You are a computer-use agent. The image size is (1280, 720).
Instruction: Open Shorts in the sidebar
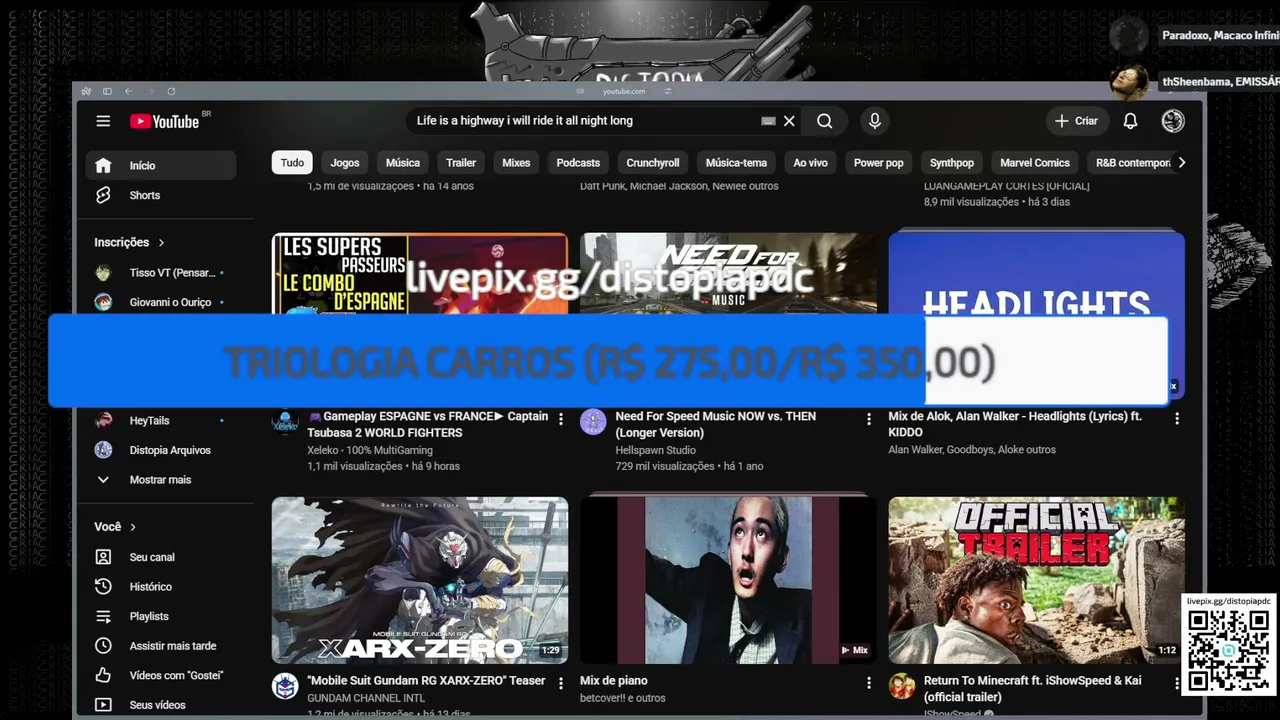161,195
